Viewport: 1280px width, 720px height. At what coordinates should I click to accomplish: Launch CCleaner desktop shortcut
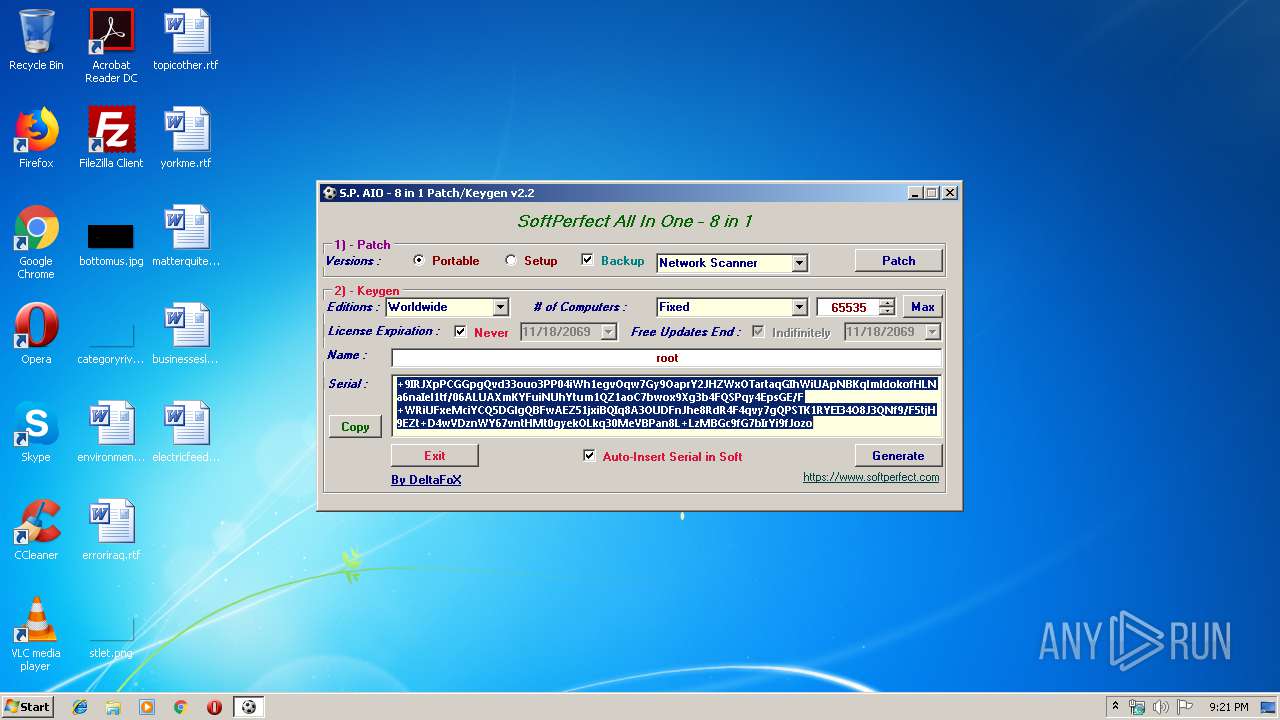pyautogui.click(x=36, y=530)
